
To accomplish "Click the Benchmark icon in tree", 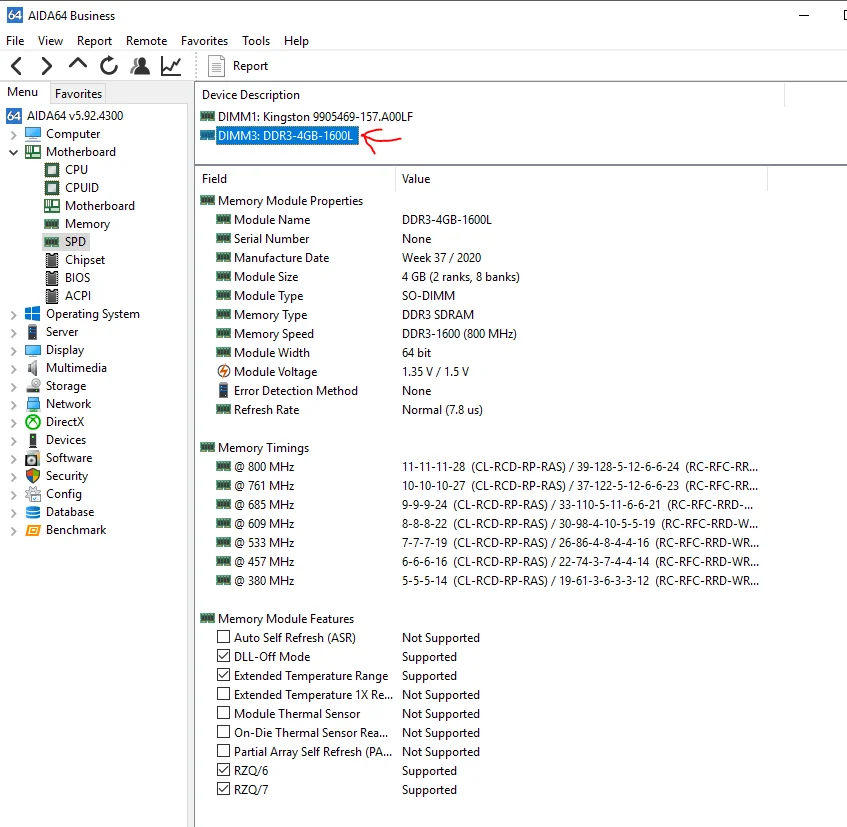I will click(x=33, y=530).
